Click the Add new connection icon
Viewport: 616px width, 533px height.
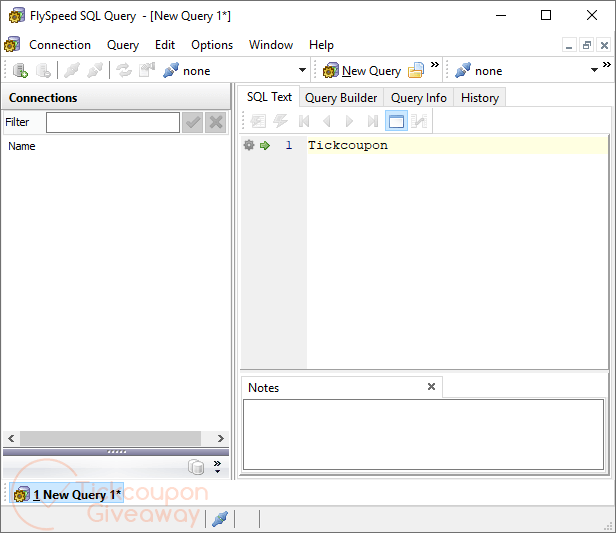point(20,71)
